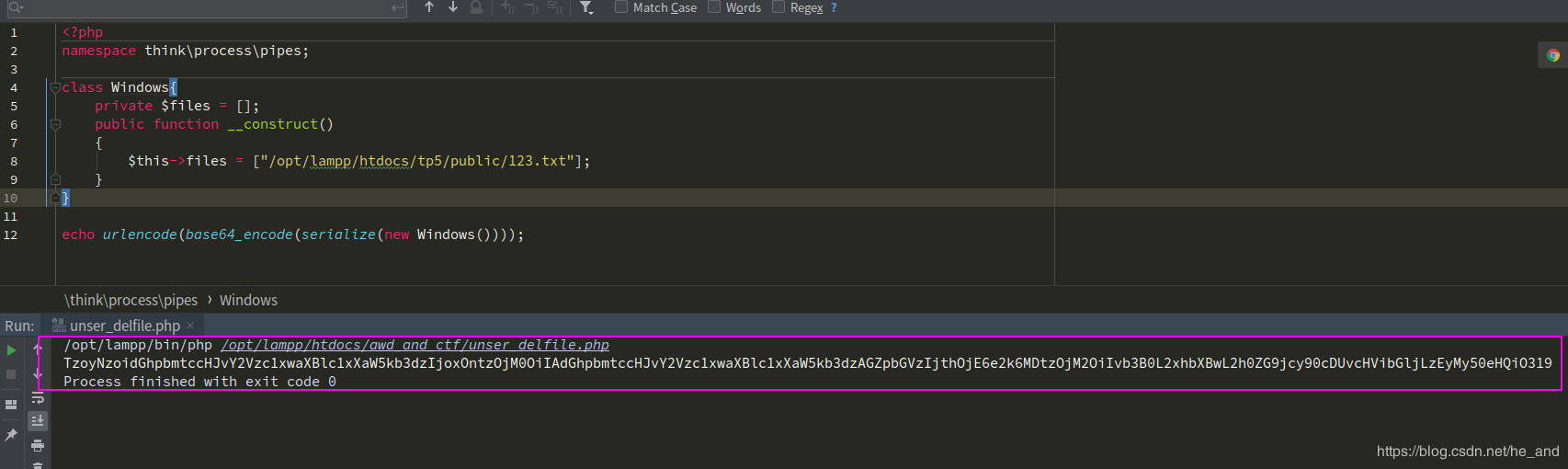Add selection for next occurrence icon
This screenshot has width=1568, height=469.
(x=507, y=7)
